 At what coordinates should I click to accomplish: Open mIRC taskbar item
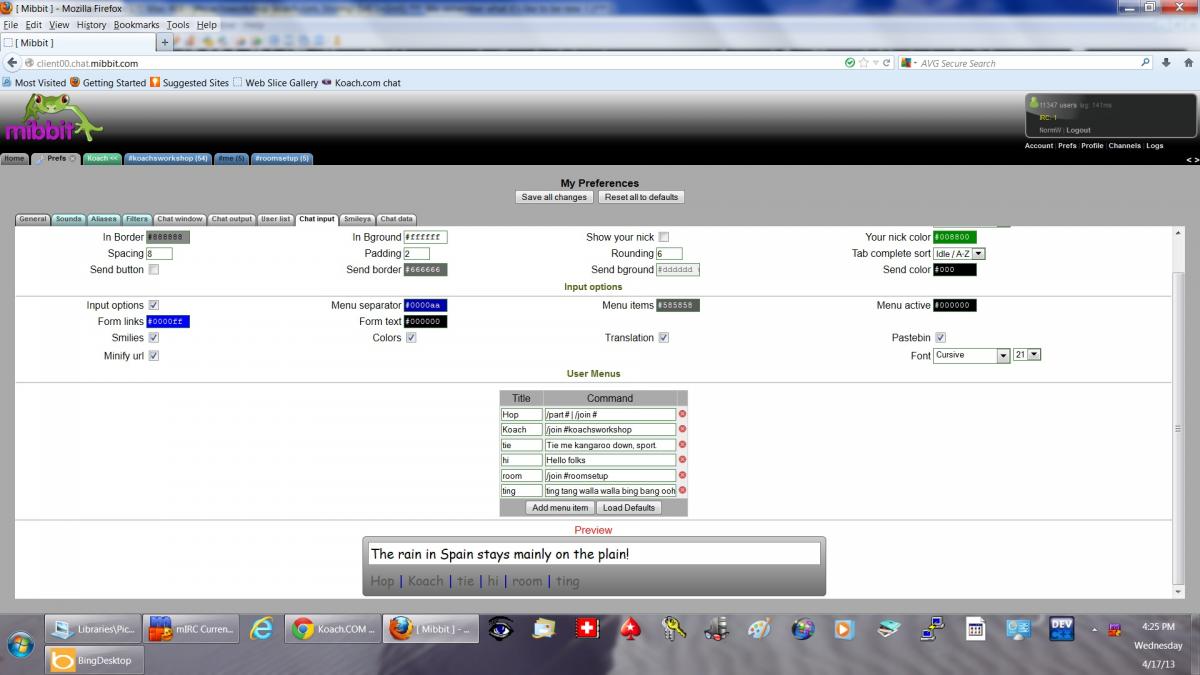pos(193,629)
